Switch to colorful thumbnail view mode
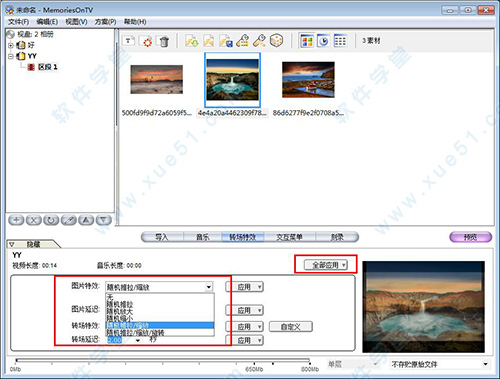The image size is (500, 379). (307, 41)
